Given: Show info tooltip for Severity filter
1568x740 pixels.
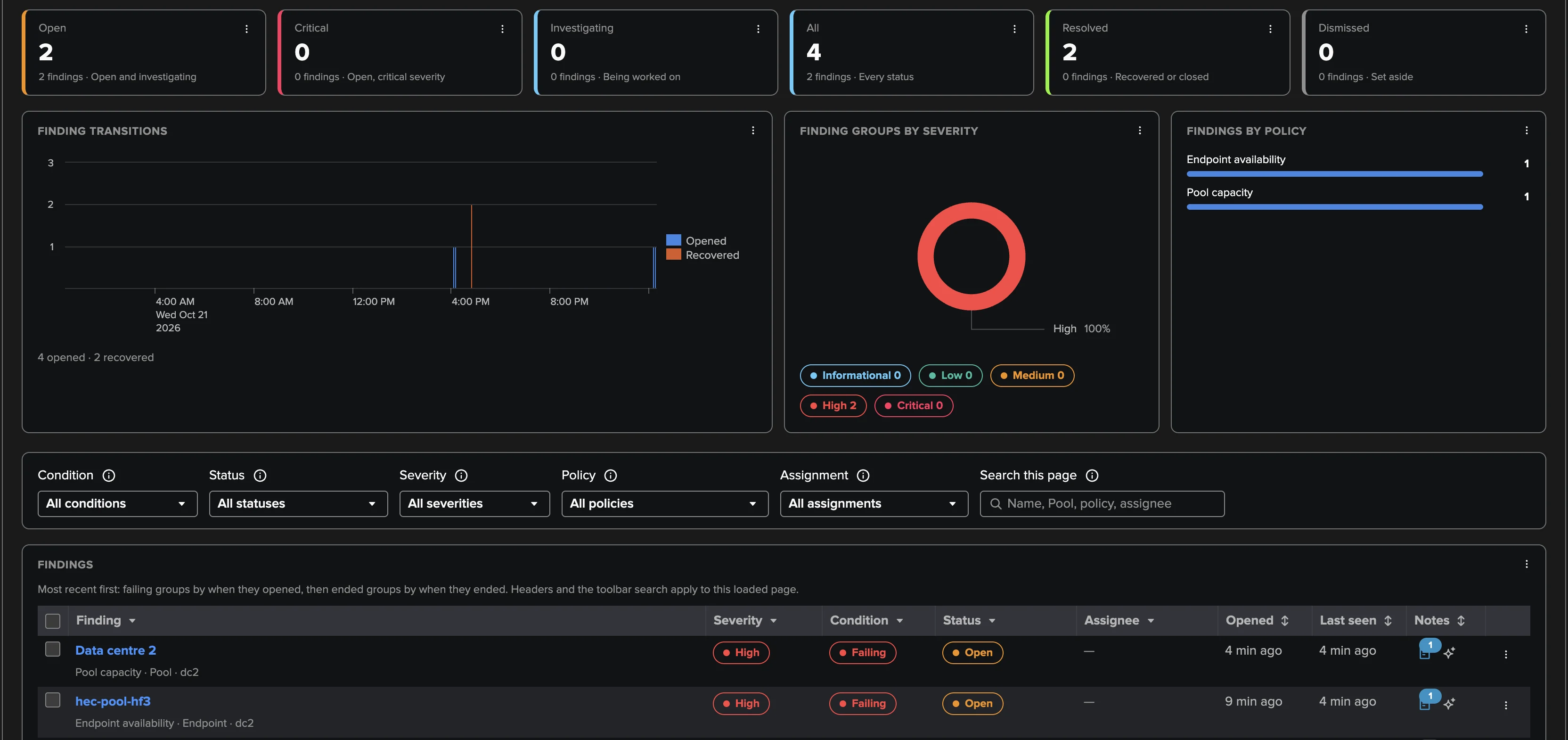Looking at the screenshot, I should 461,476.
